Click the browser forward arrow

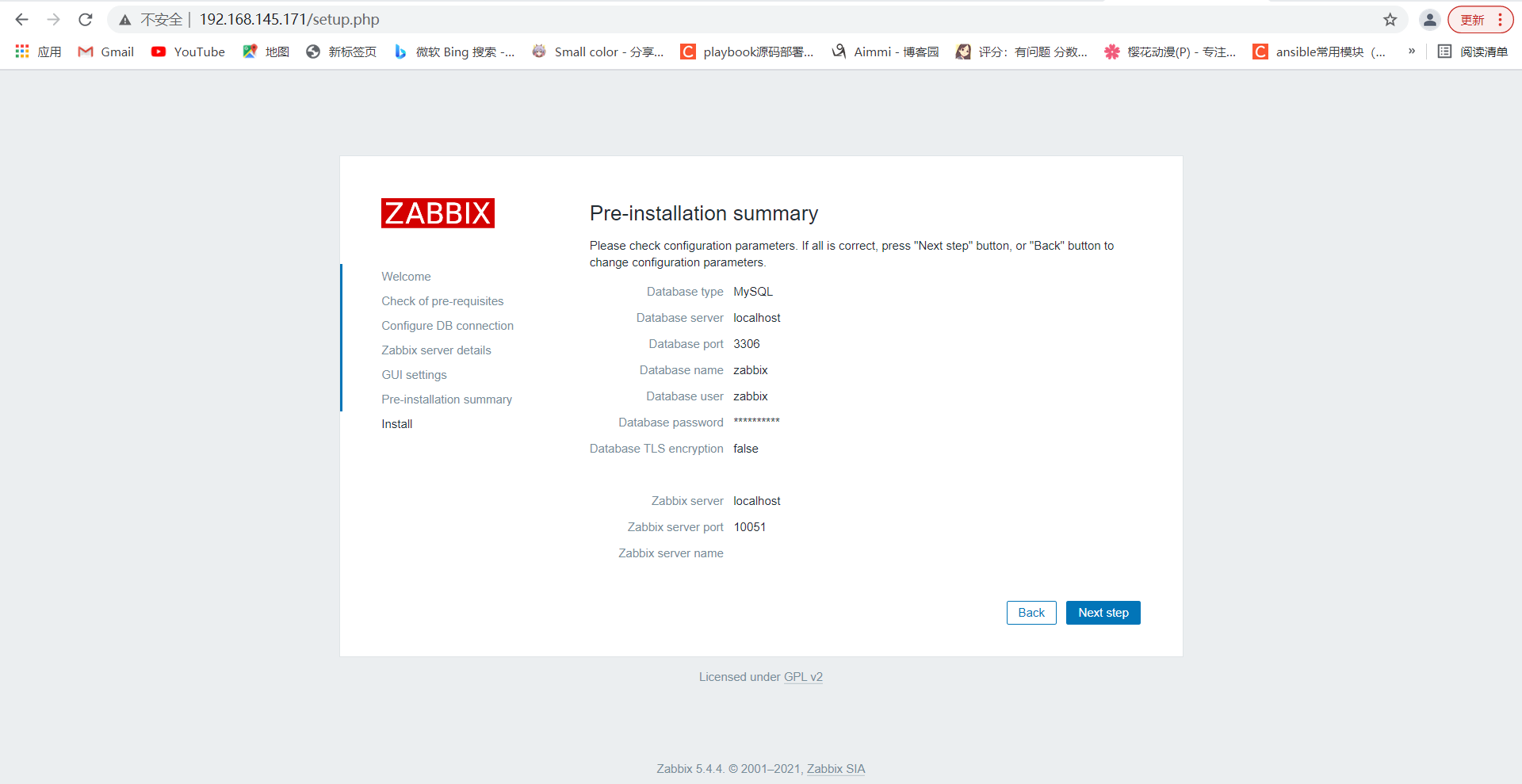point(53,20)
